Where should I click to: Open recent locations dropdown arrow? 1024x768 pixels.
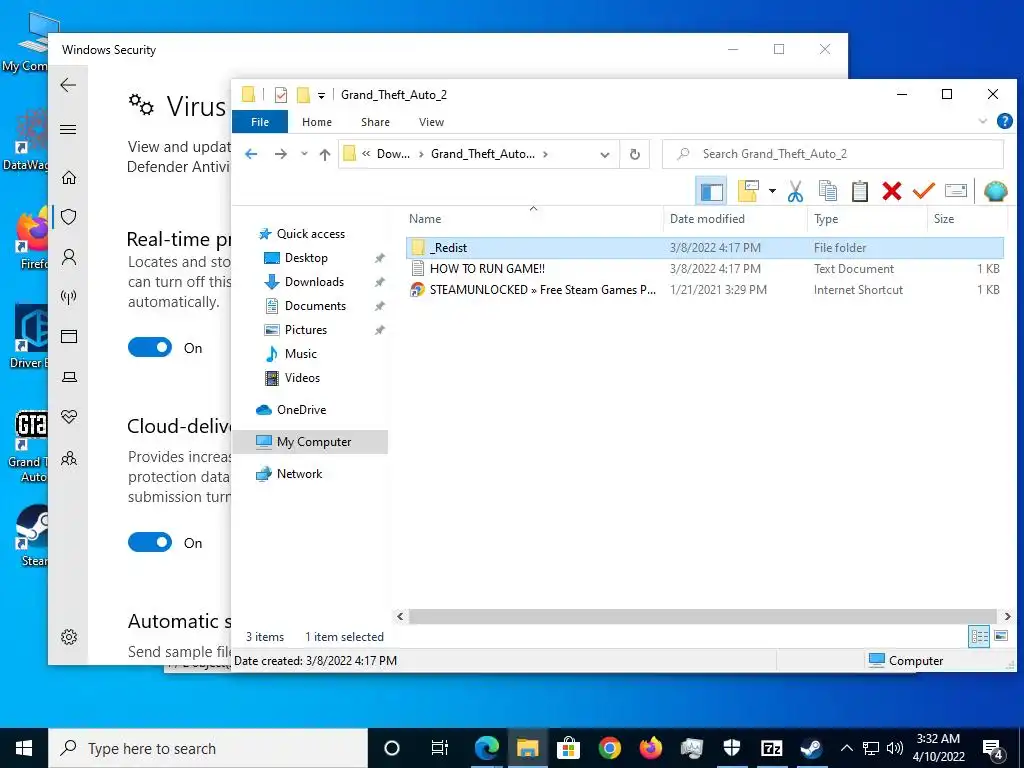point(304,154)
